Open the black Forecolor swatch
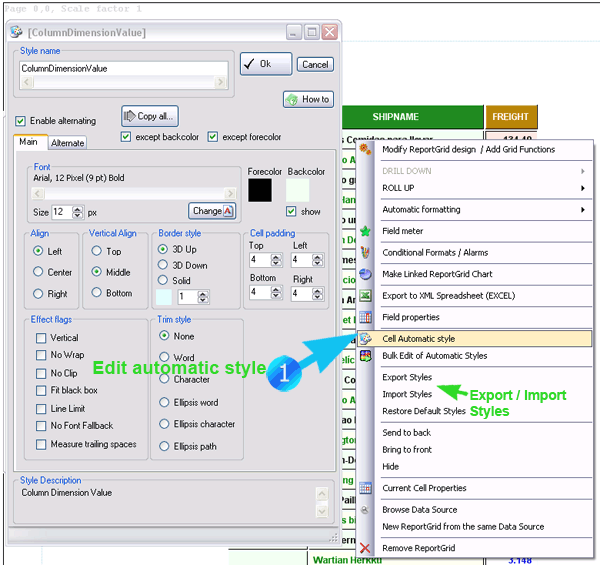600x565 pixels. 260,190
